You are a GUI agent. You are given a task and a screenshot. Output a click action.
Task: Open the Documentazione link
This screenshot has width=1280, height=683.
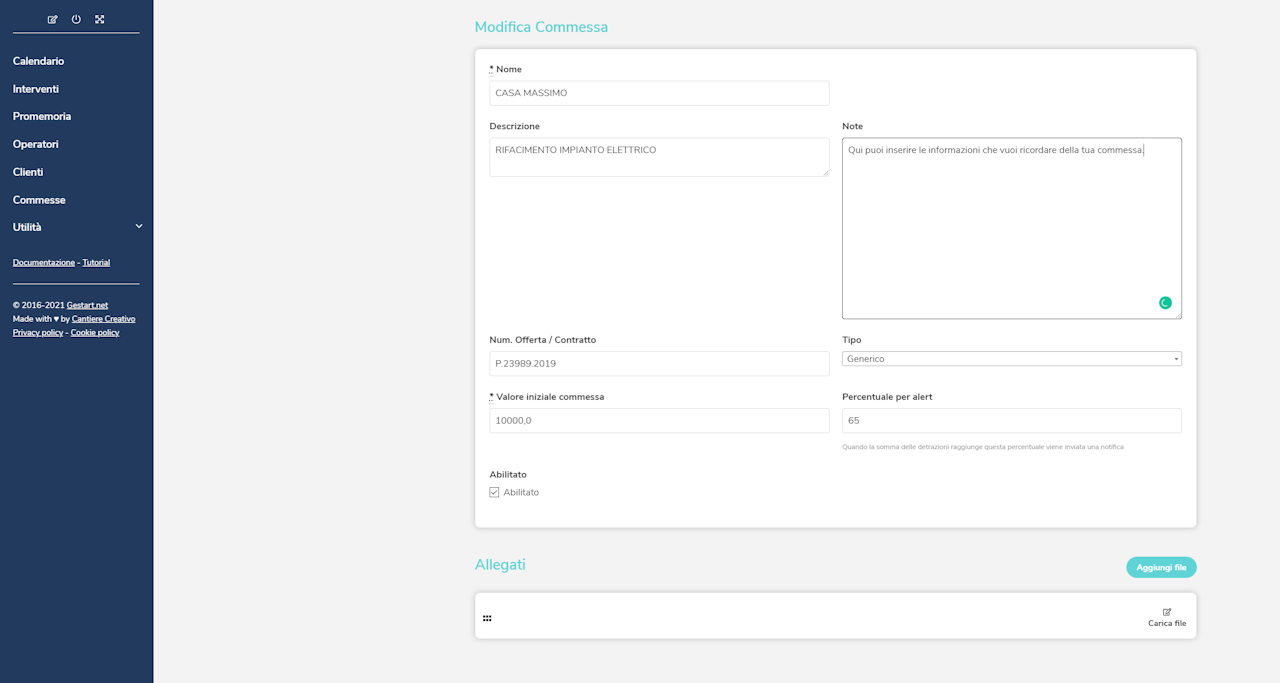pyautogui.click(x=44, y=263)
